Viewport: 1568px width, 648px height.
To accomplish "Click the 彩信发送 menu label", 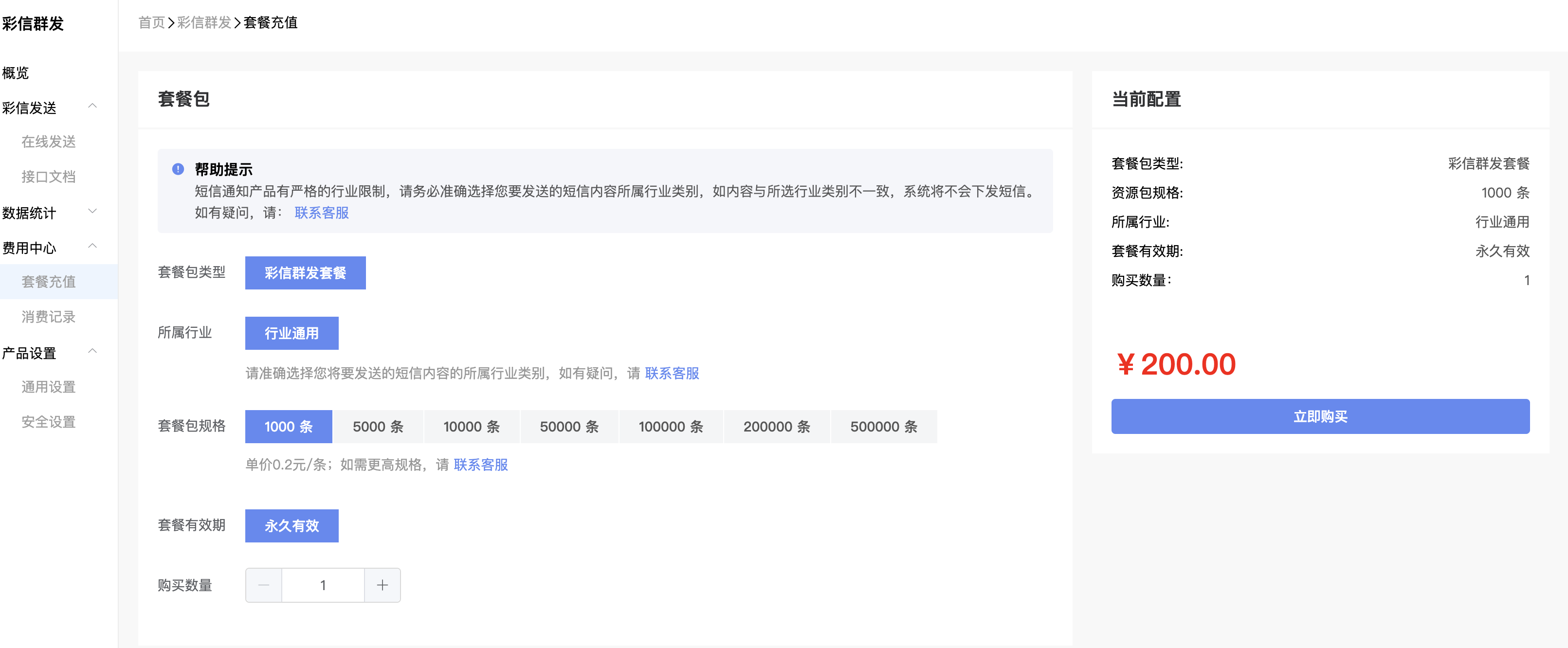I will 29,108.
